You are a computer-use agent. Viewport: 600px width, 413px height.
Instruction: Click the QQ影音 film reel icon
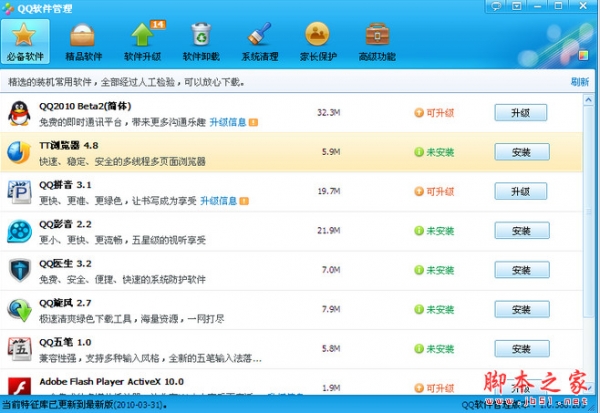(x=19, y=231)
